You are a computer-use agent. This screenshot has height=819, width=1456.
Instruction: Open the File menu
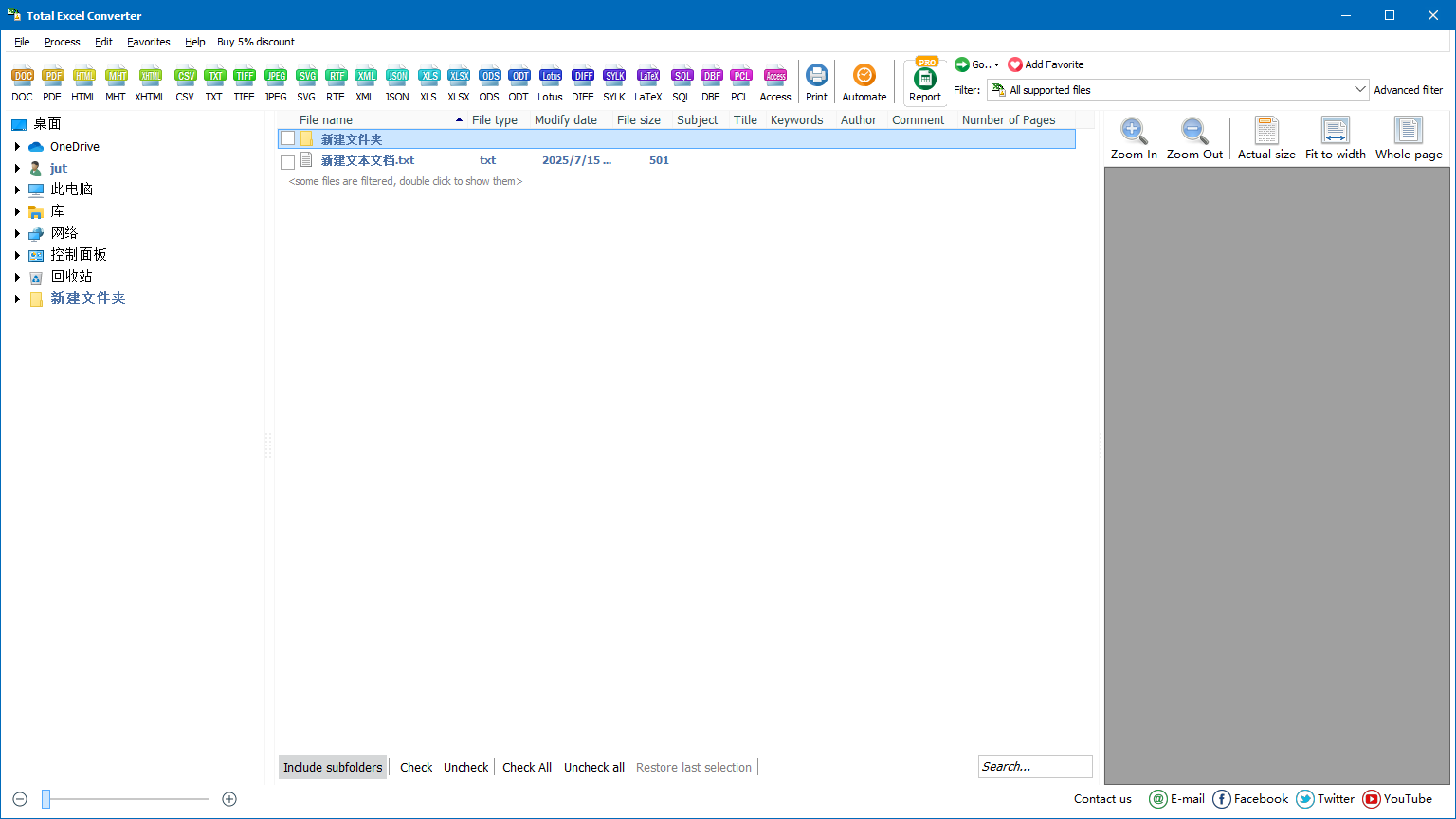pos(22,42)
